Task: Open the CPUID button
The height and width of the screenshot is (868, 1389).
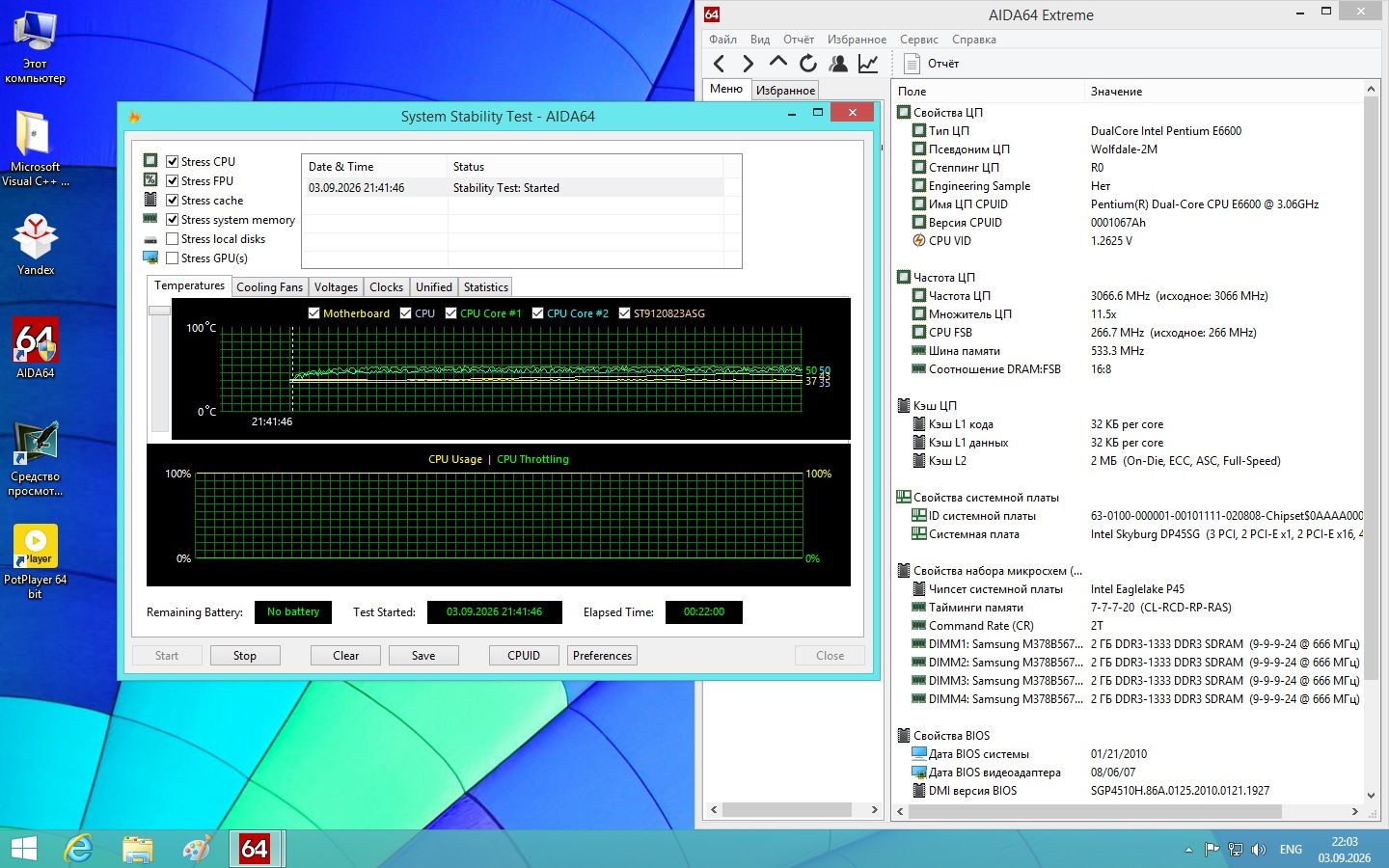Action: (x=524, y=656)
